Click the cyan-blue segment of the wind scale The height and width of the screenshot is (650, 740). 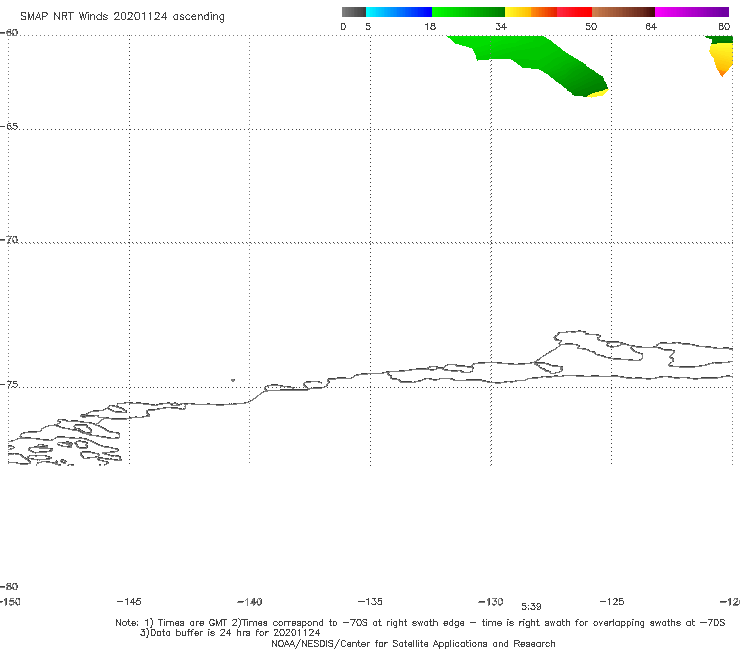tap(399, 12)
